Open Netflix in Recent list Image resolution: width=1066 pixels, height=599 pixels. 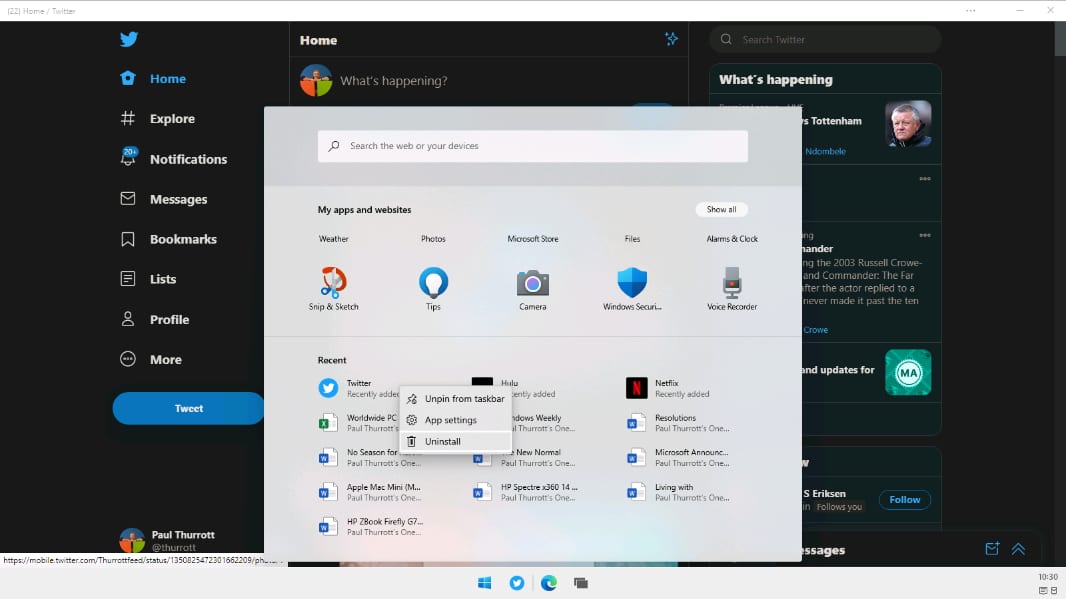668,388
